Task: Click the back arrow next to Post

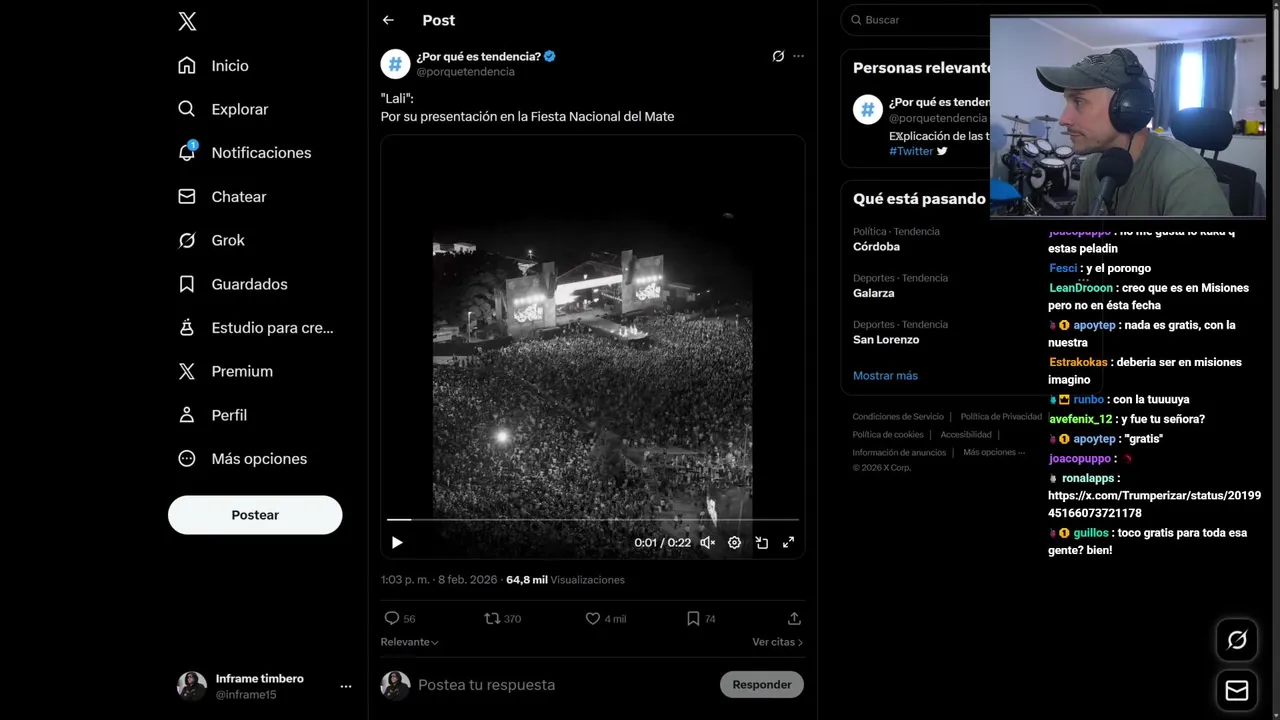Action: pyautogui.click(x=388, y=20)
